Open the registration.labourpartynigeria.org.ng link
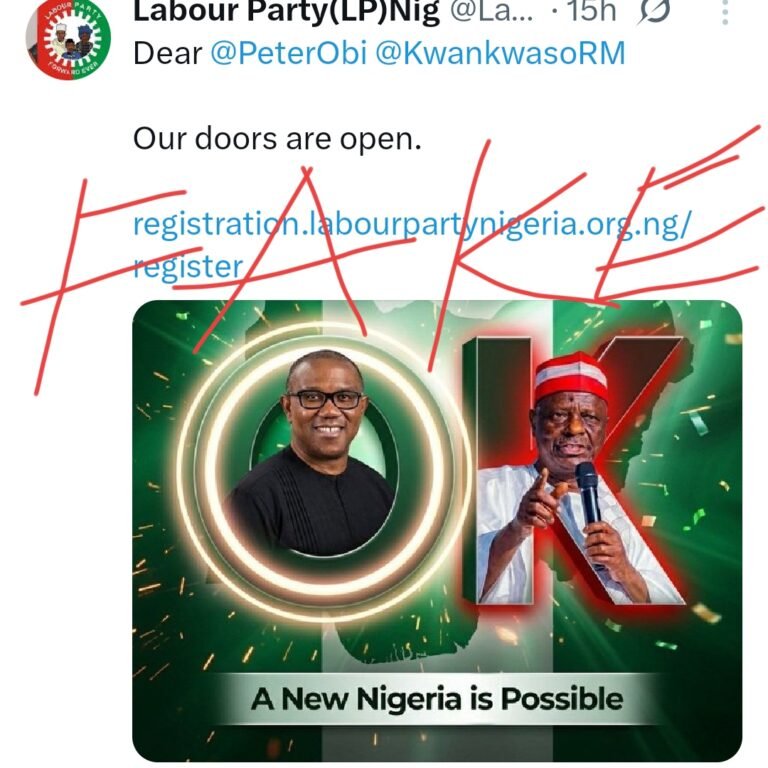Image resolution: width=768 pixels, height=768 pixels. click(x=410, y=225)
